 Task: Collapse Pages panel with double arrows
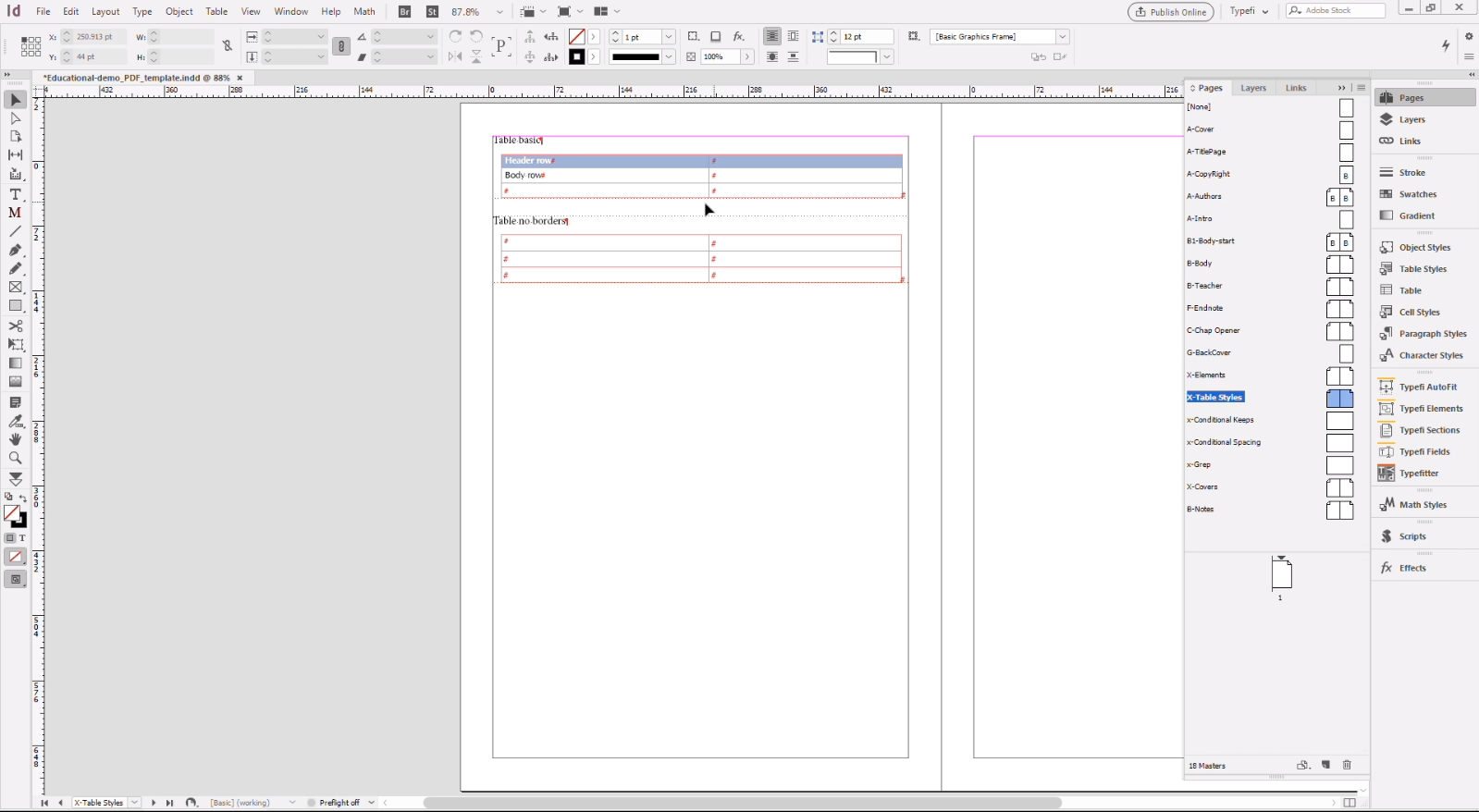point(1341,88)
